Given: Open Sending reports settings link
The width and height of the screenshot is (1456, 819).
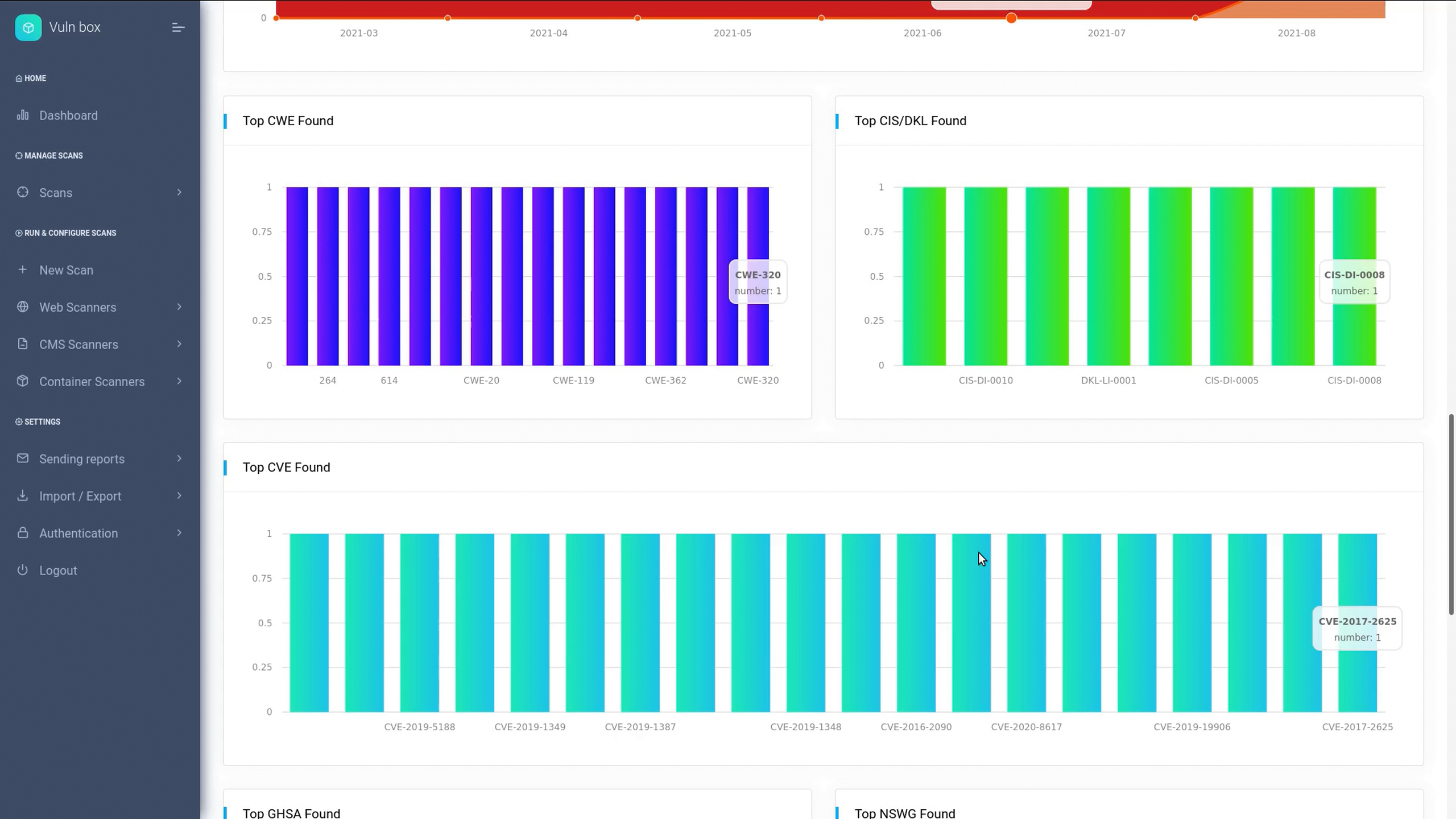Looking at the screenshot, I should tap(100, 459).
